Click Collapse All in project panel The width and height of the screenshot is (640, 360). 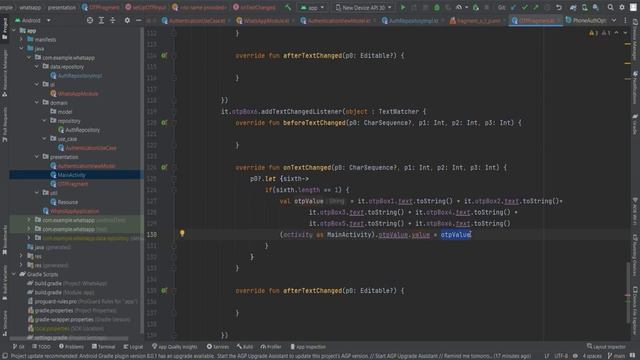pyautogui.click(x=113, y=20)
